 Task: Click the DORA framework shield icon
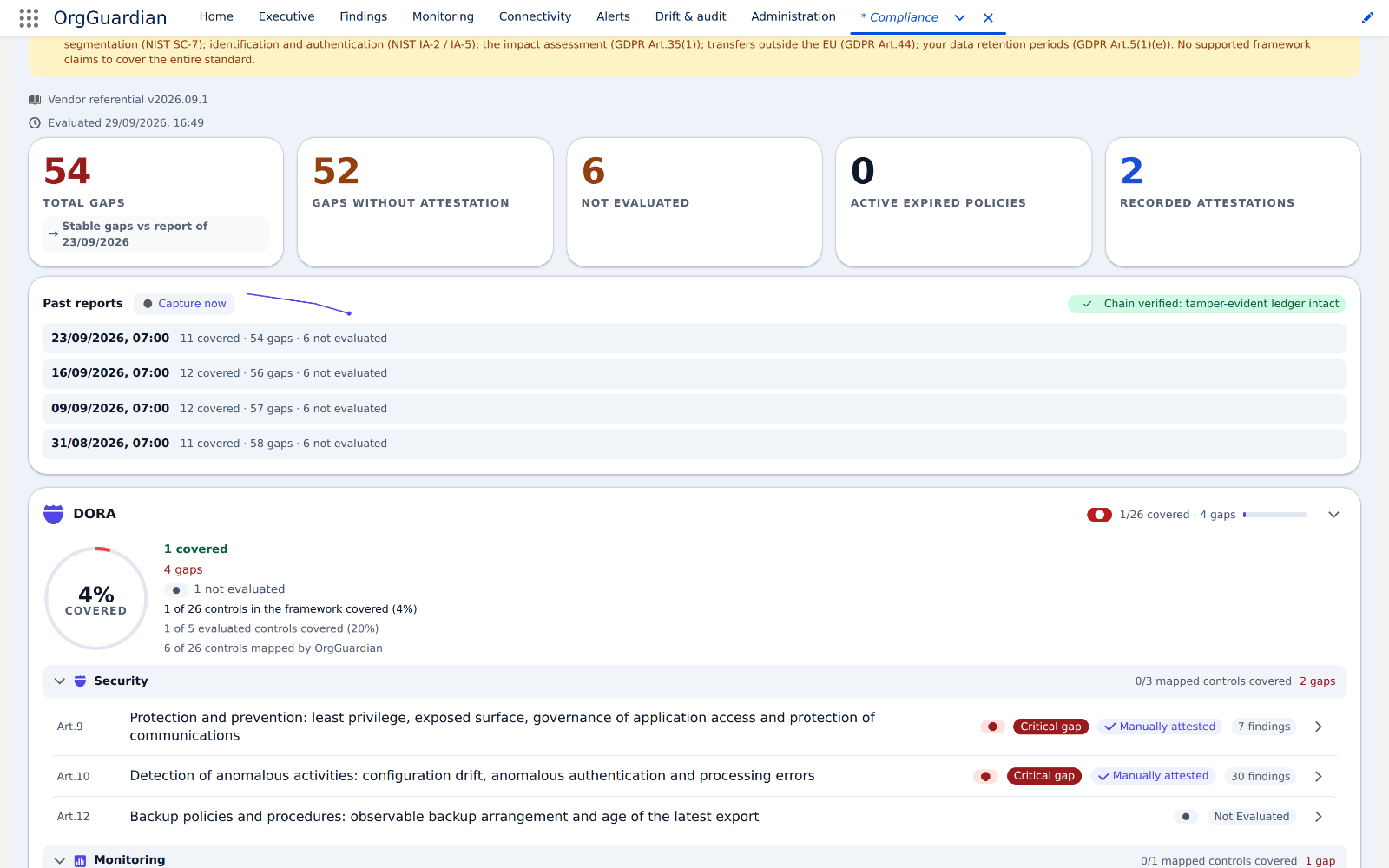point(54,514)
